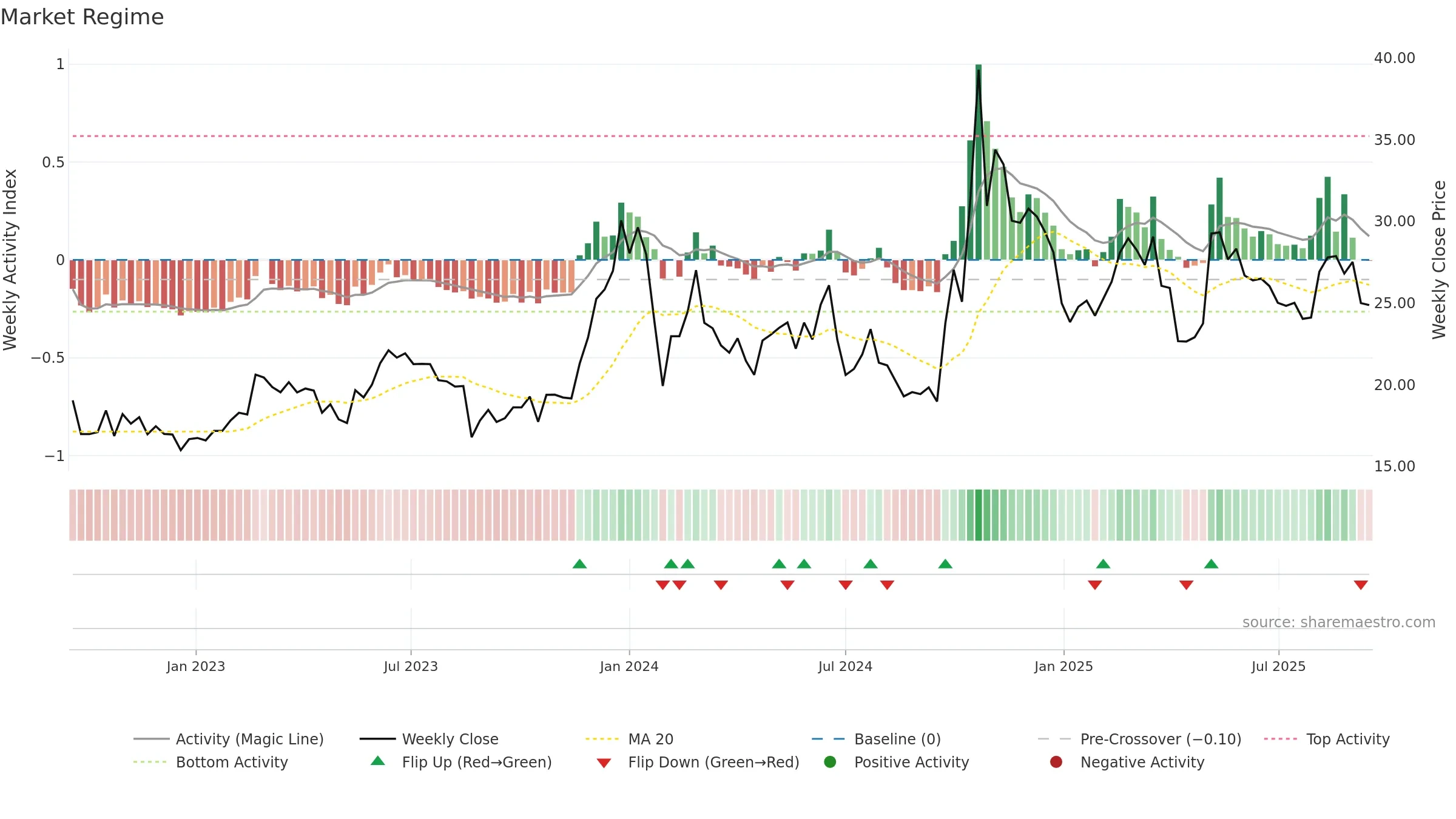1456x819 pixels.
Task: Click the −1 activity axis tick
Action: pos(55,456)
